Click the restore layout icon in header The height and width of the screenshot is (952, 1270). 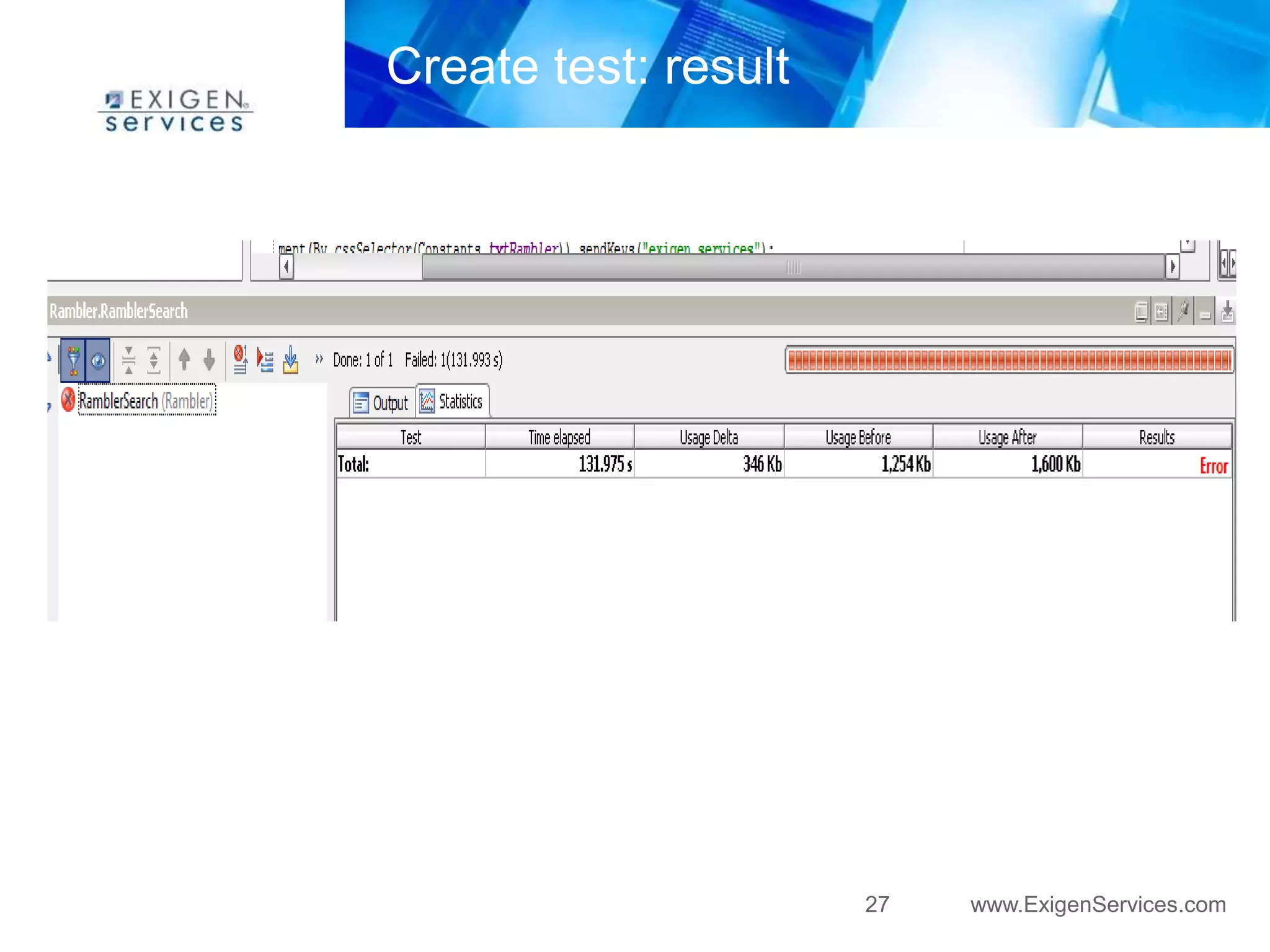(x=1141, y=311)
